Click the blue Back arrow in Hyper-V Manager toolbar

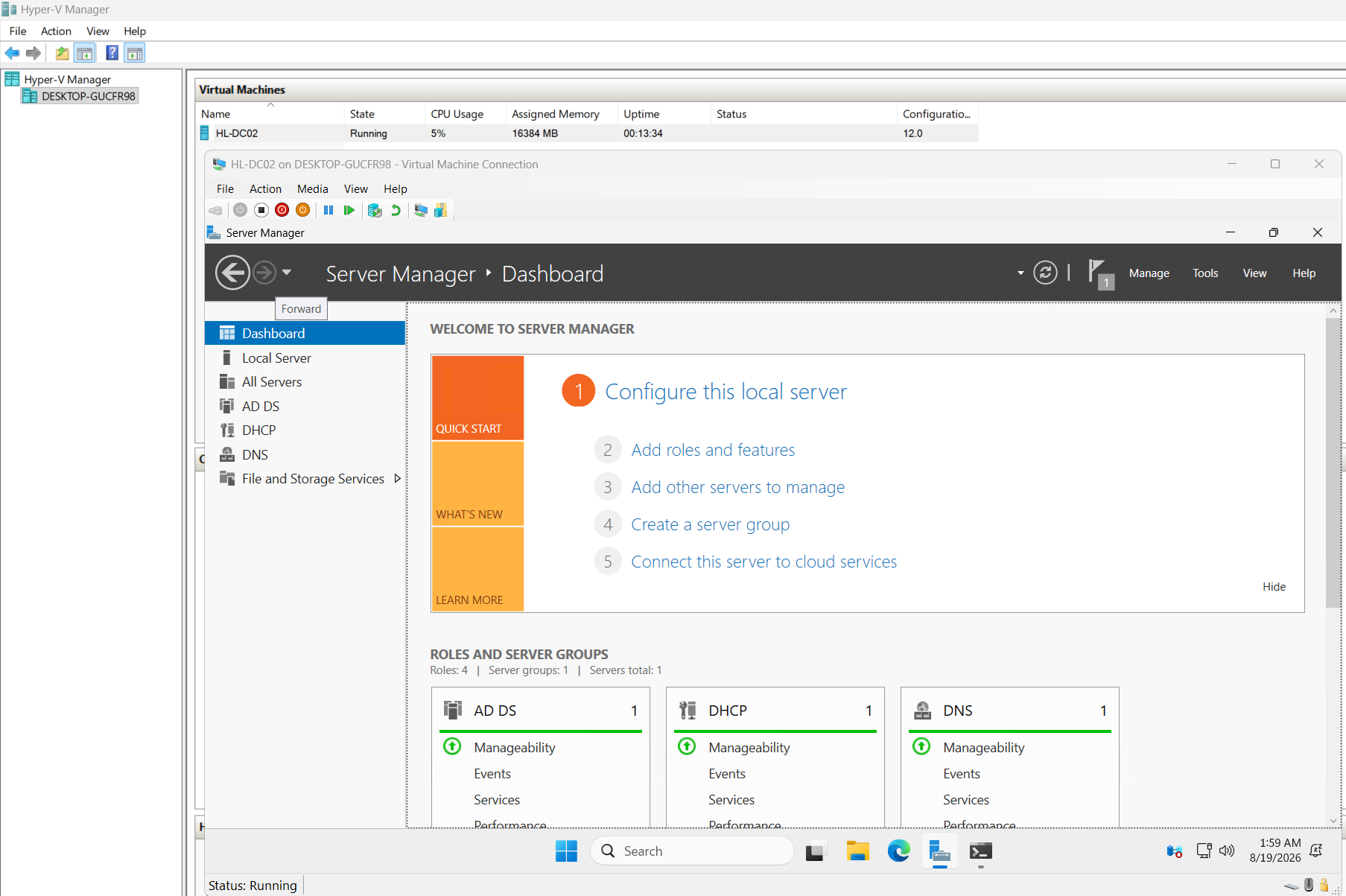click(x=12, y=53)
